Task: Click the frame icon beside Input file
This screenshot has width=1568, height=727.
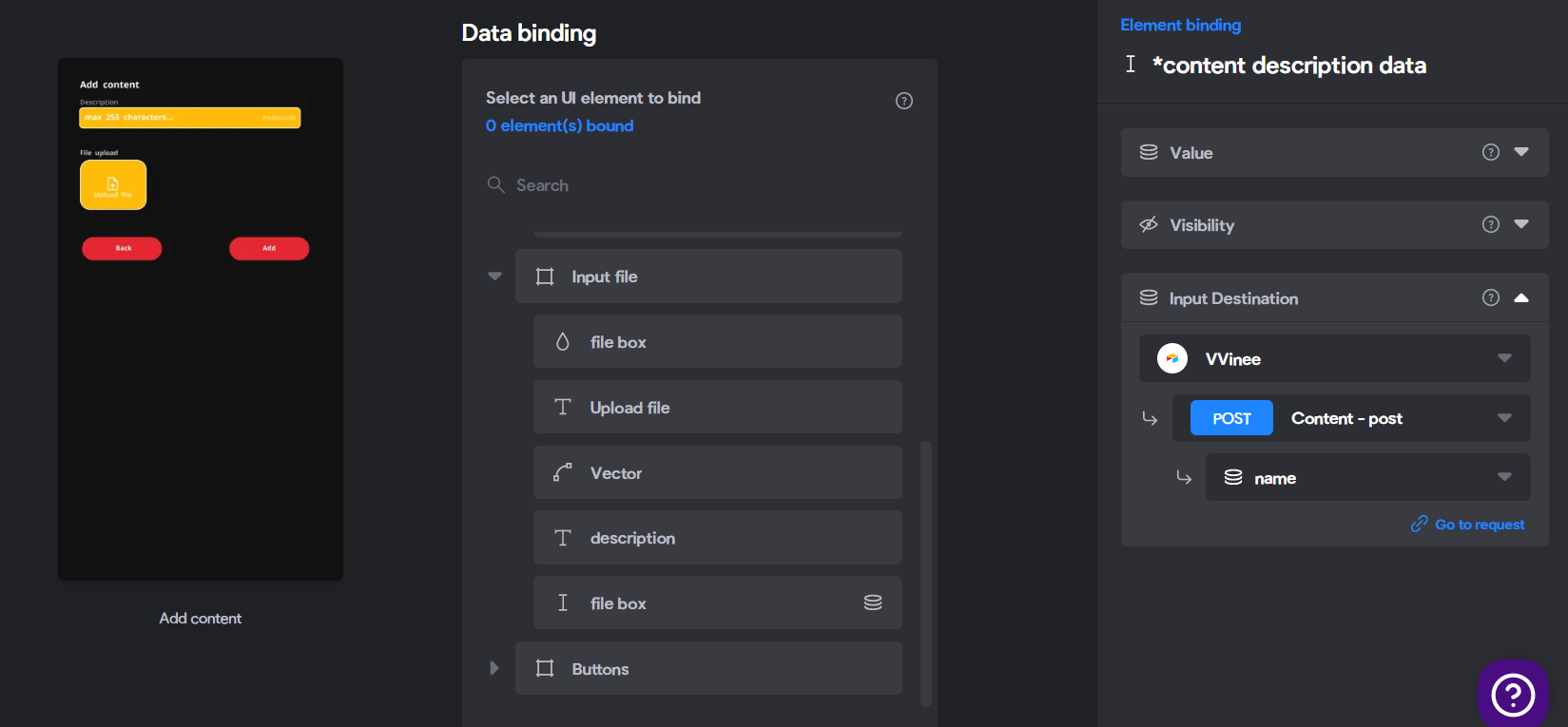Action: [545, 277]
